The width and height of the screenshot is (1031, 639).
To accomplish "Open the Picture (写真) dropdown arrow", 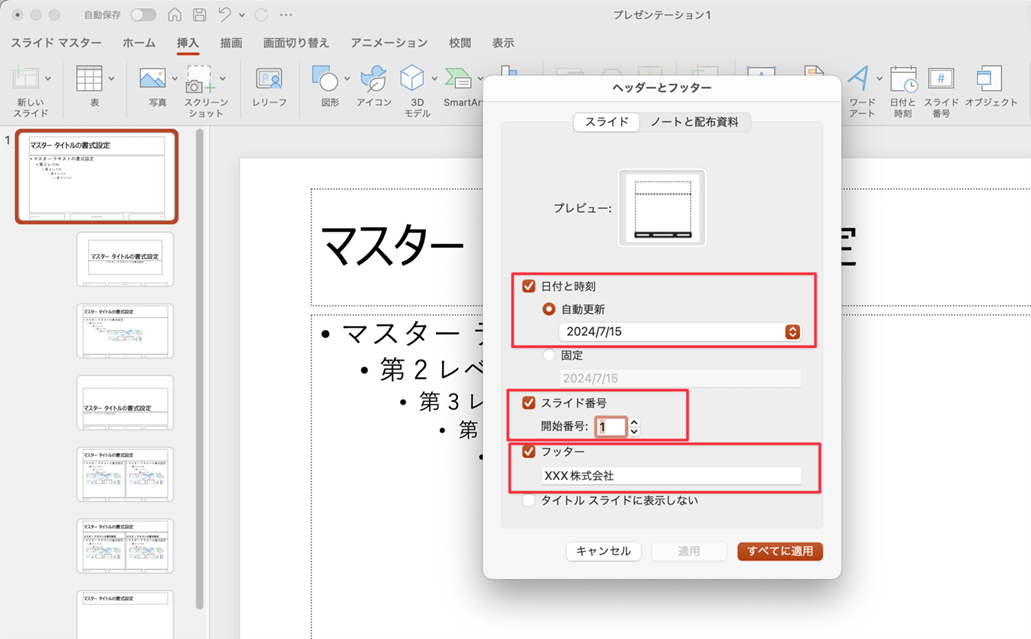I will [x=175, y=78].
